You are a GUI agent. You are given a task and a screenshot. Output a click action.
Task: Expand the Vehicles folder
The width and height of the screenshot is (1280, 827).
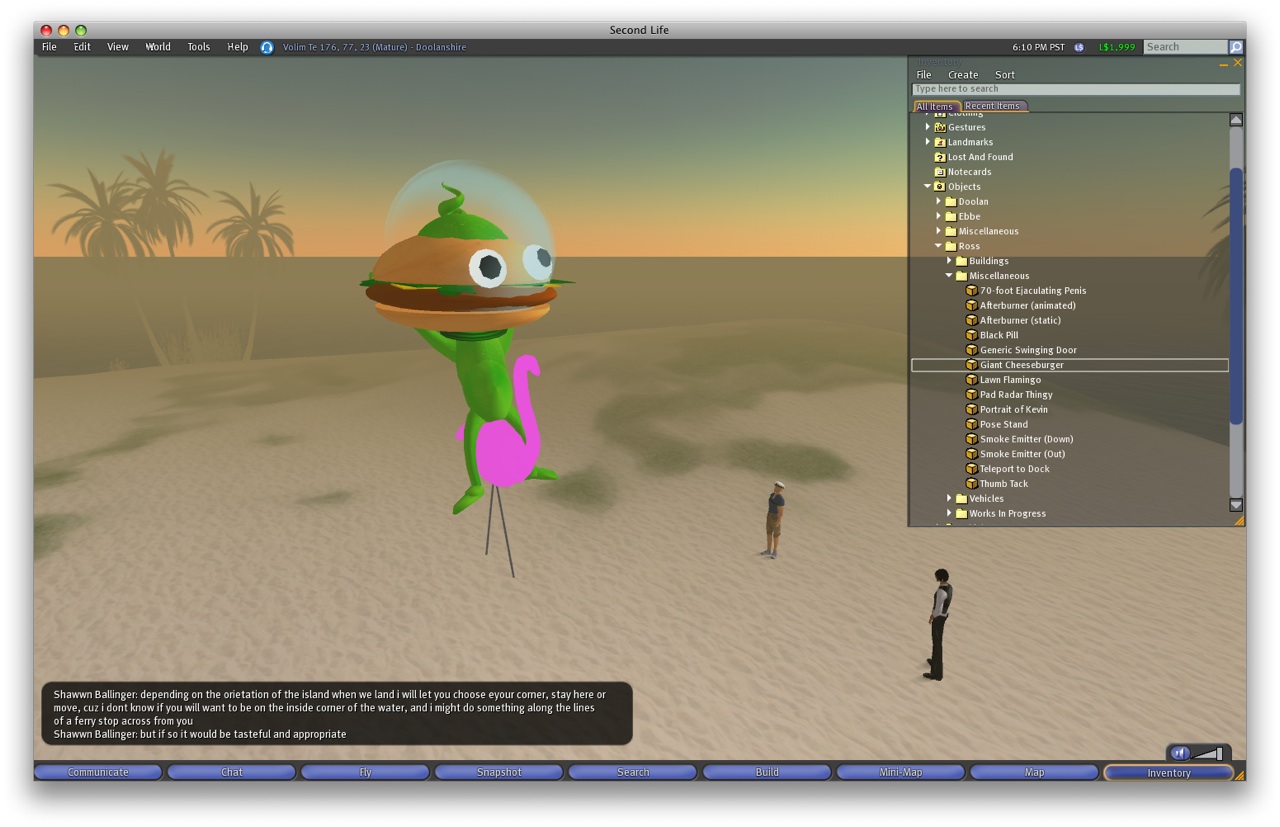(949, 498)
